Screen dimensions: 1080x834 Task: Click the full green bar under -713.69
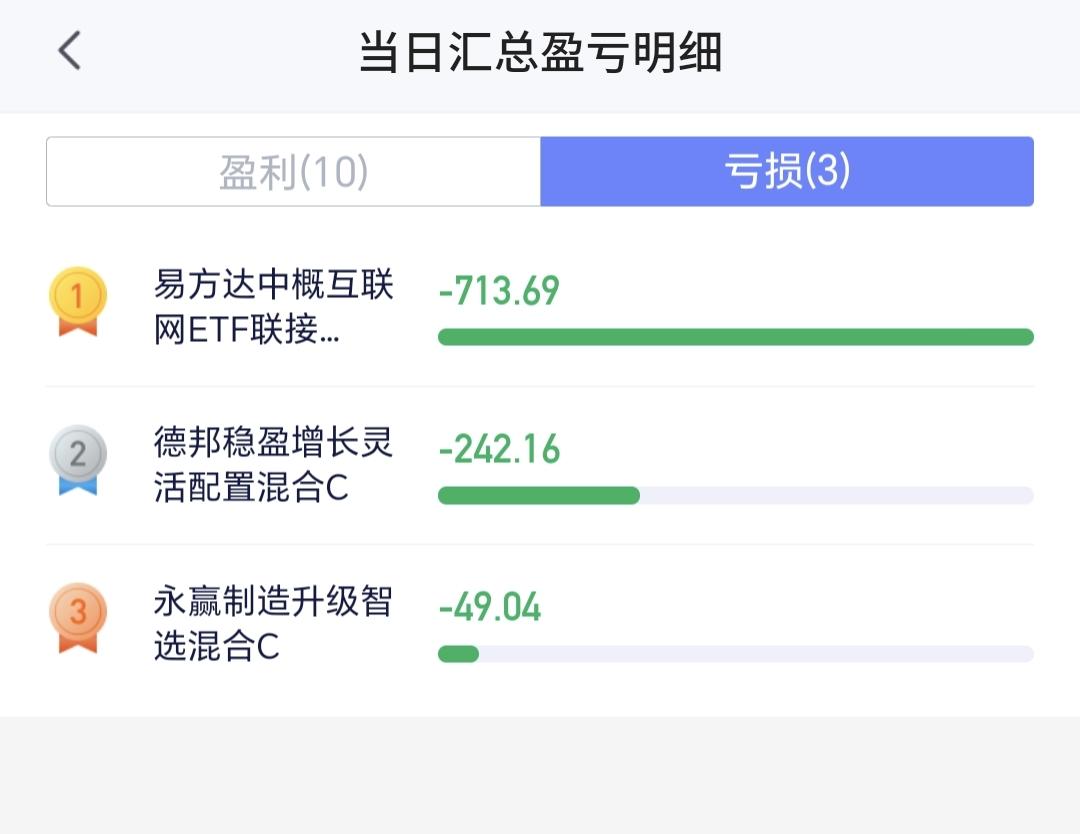coord(736,337)
